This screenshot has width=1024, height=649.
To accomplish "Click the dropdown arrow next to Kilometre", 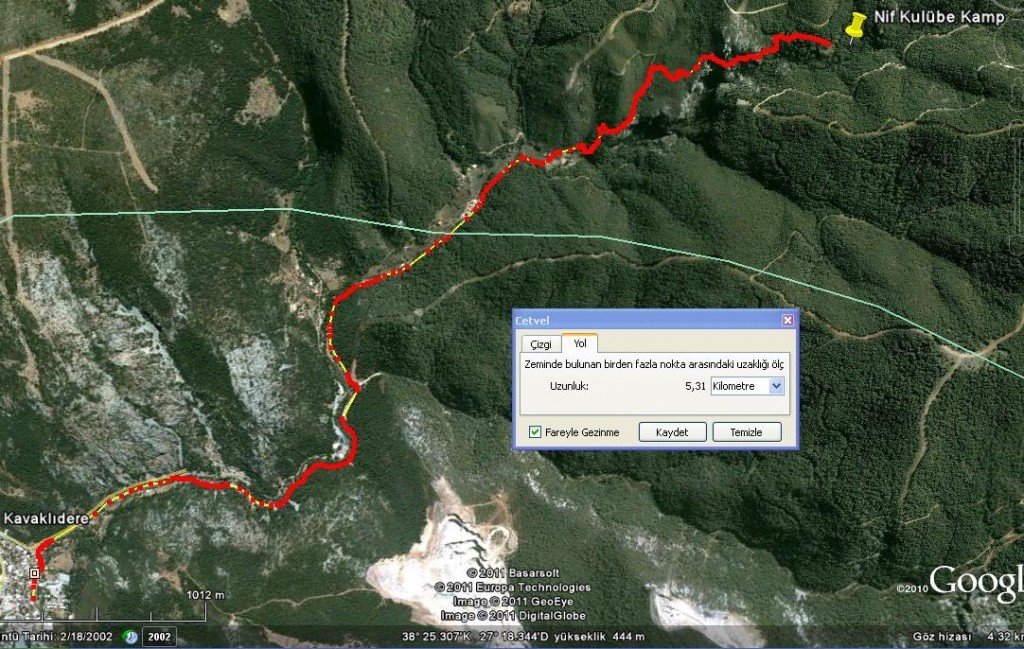I will (776, 386).
